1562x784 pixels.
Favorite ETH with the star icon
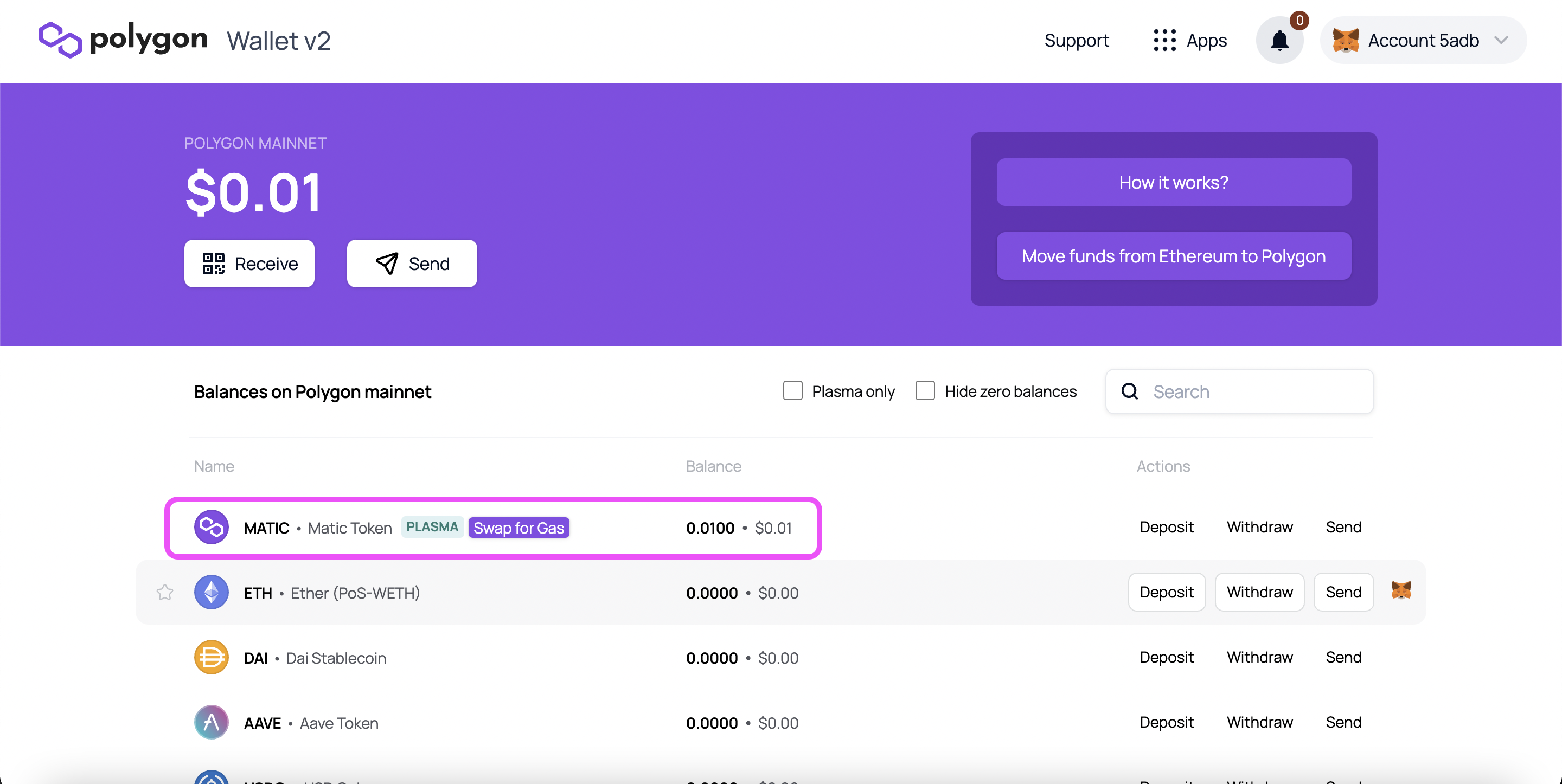165,593
